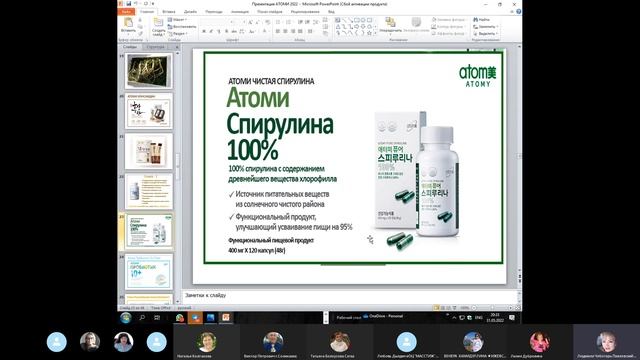
Task: Align text right in paragraph group
Action: [293, 31]
